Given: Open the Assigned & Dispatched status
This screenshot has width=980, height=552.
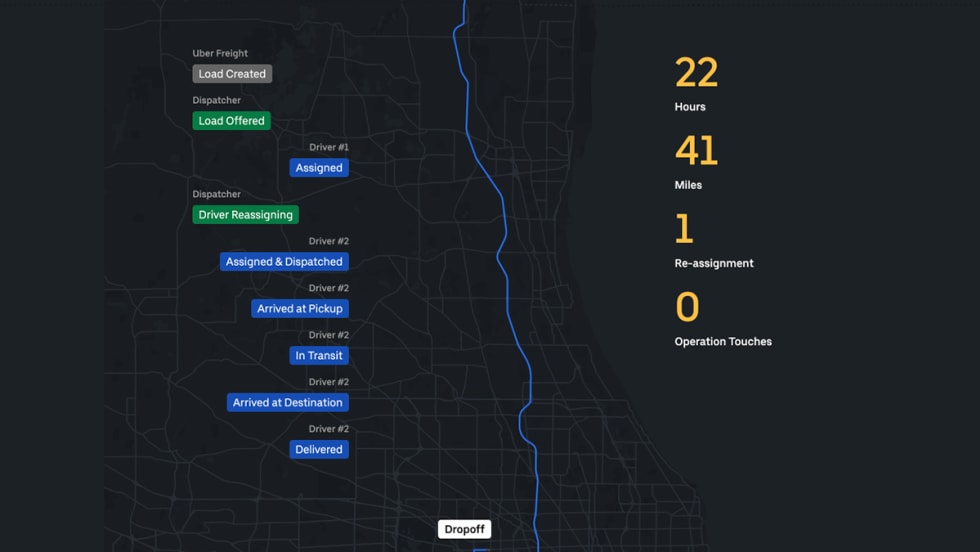Looking at the screenshot, I should click(284, 262).
